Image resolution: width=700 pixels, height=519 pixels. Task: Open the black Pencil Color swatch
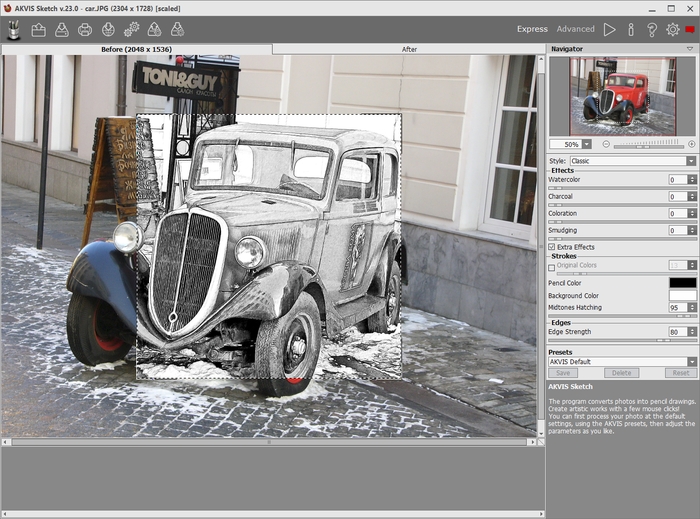click(x=683, y=282)
